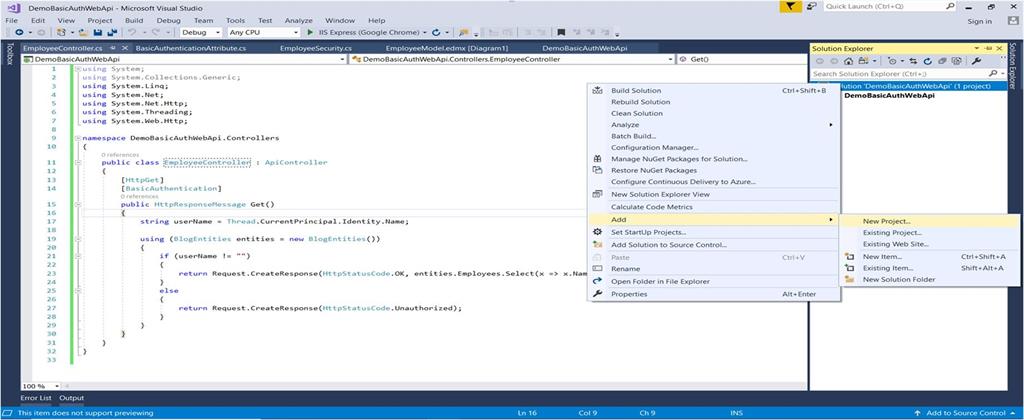Switch to BasicAuthenticationAttribute.cs tab
This screenshot has width=1024, height=420.
(x=190, y=48)
